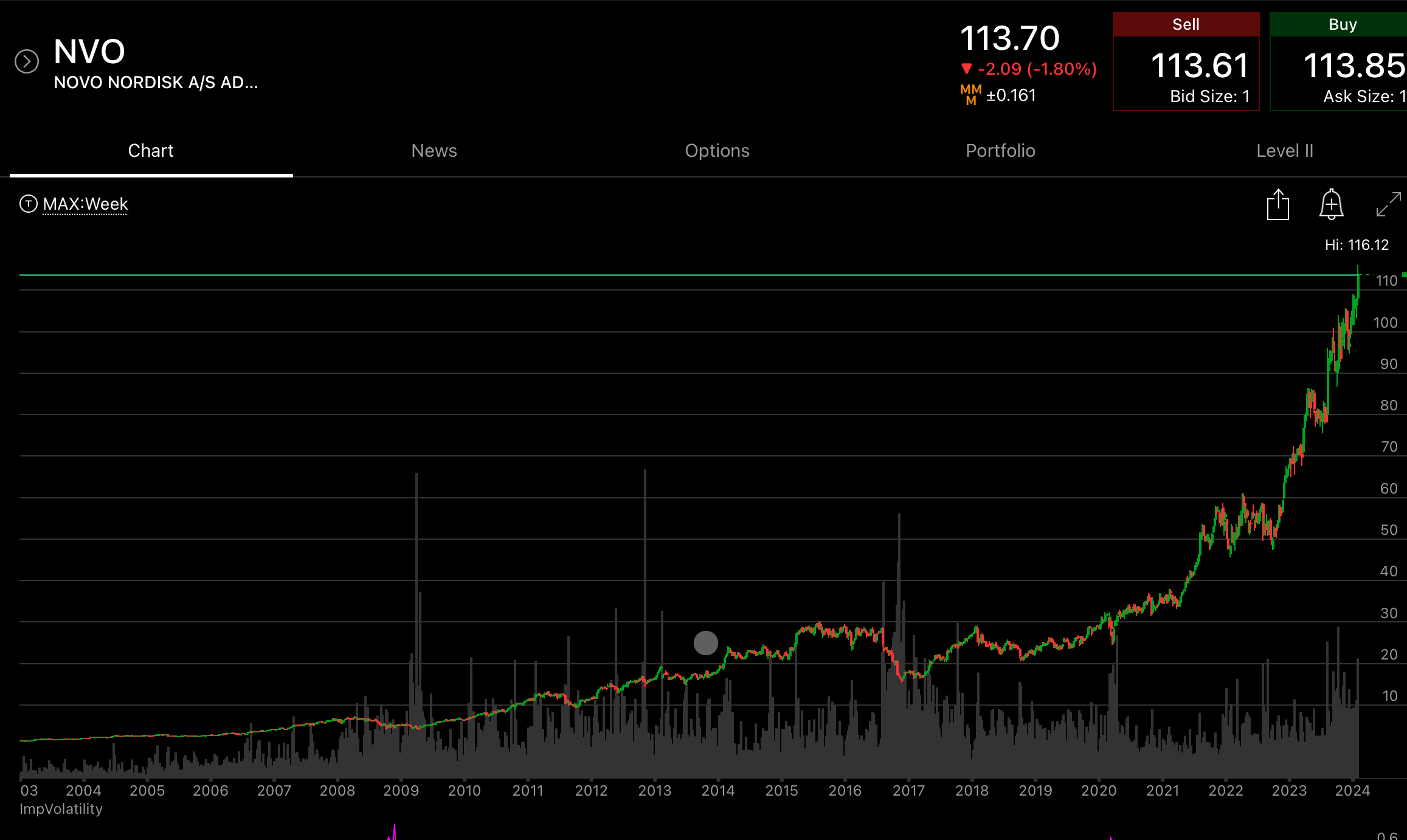Tap the 2024 year label on axis
The height and width of the screenshot is (840, 1407).
[x=1352, y=791]
